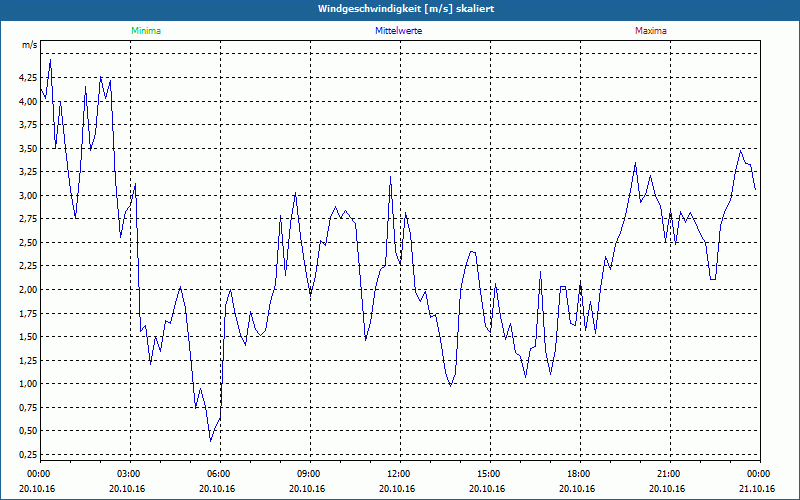Click the 1,25 y-axis value
The height and width of the screenshot is (500, 800).
(x=29, y=360)
